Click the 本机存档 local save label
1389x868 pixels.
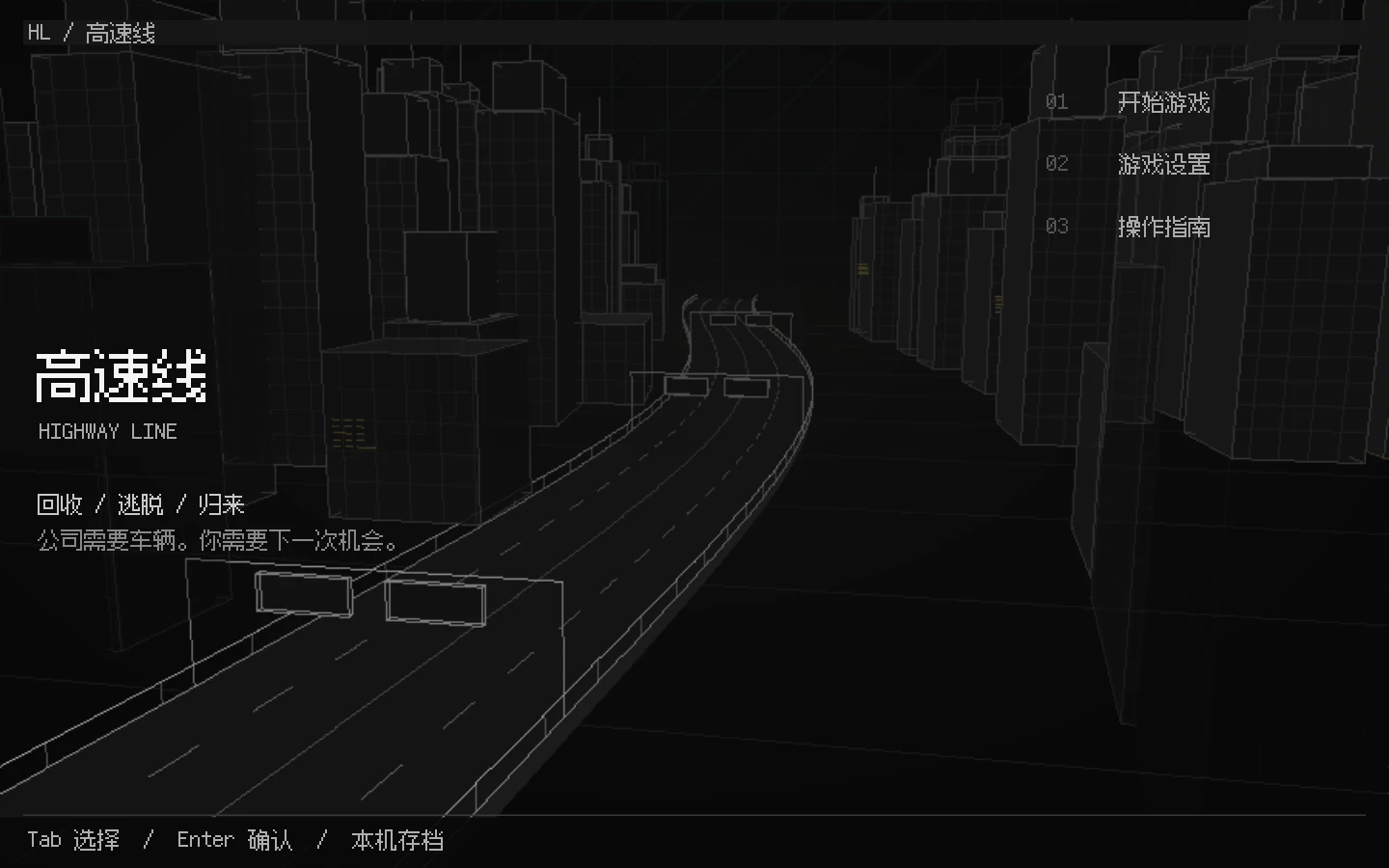coord(397,840)
